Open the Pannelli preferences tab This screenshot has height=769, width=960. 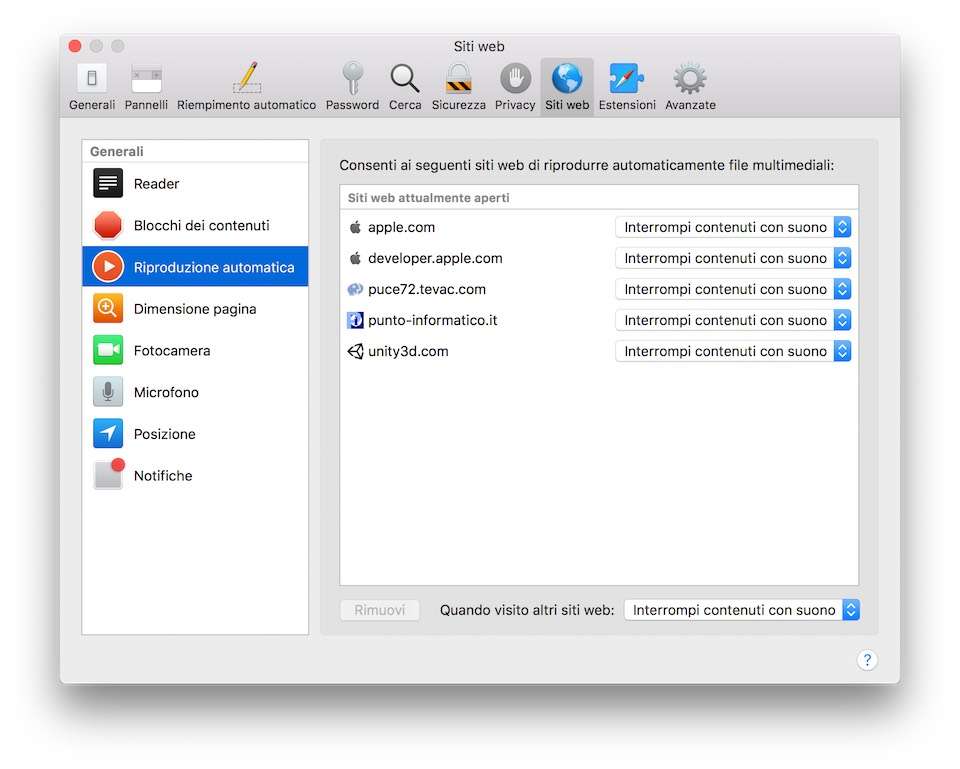click(146, 86)
